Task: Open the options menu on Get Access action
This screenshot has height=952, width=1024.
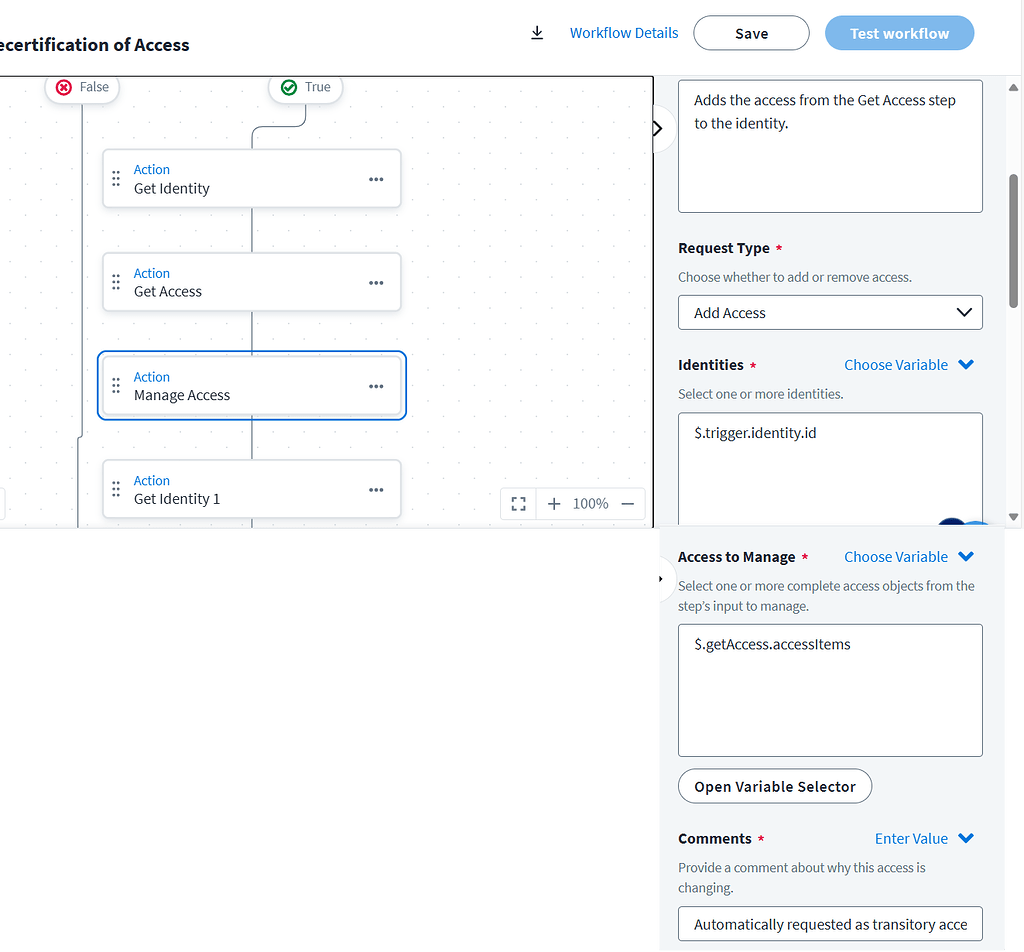Action: coord(376,282)
